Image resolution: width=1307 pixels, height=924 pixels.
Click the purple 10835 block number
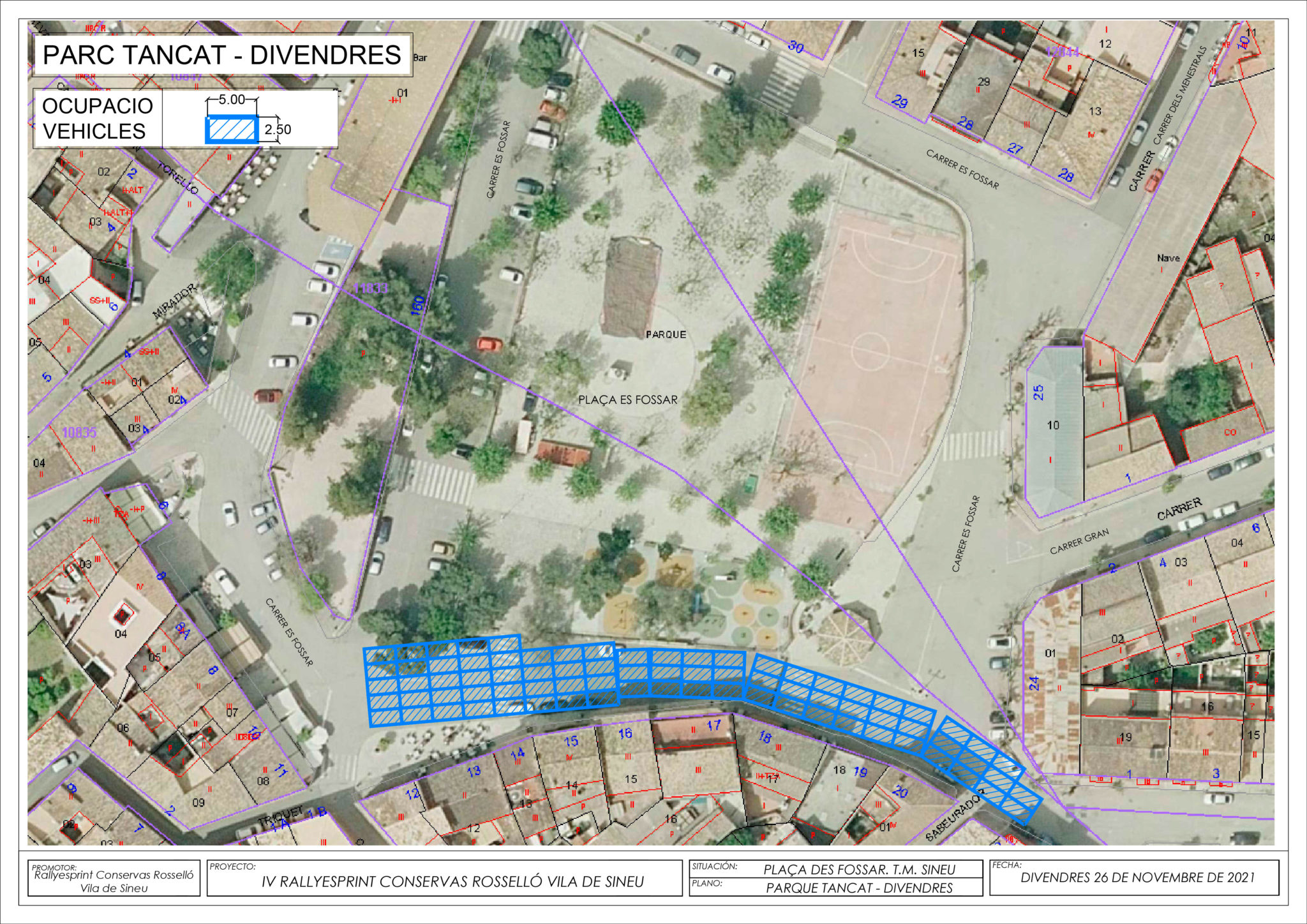(x=79, y=433)
